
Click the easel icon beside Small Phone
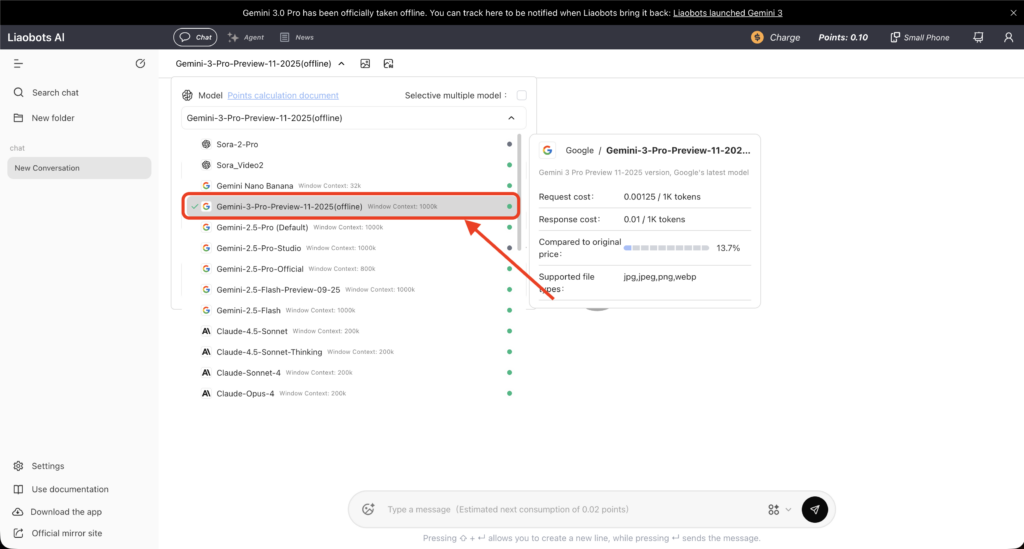click(978, 37)
